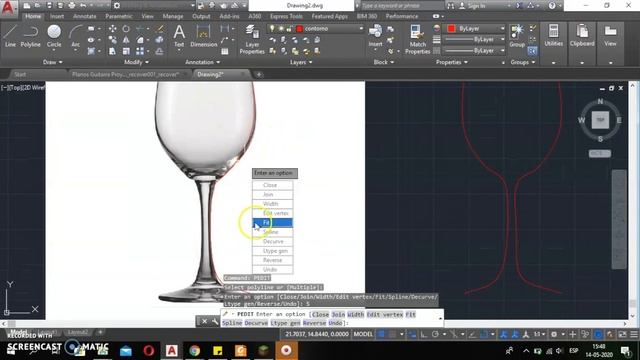Click the Rotate tool in Modify panel

click(x=126, y=29)
